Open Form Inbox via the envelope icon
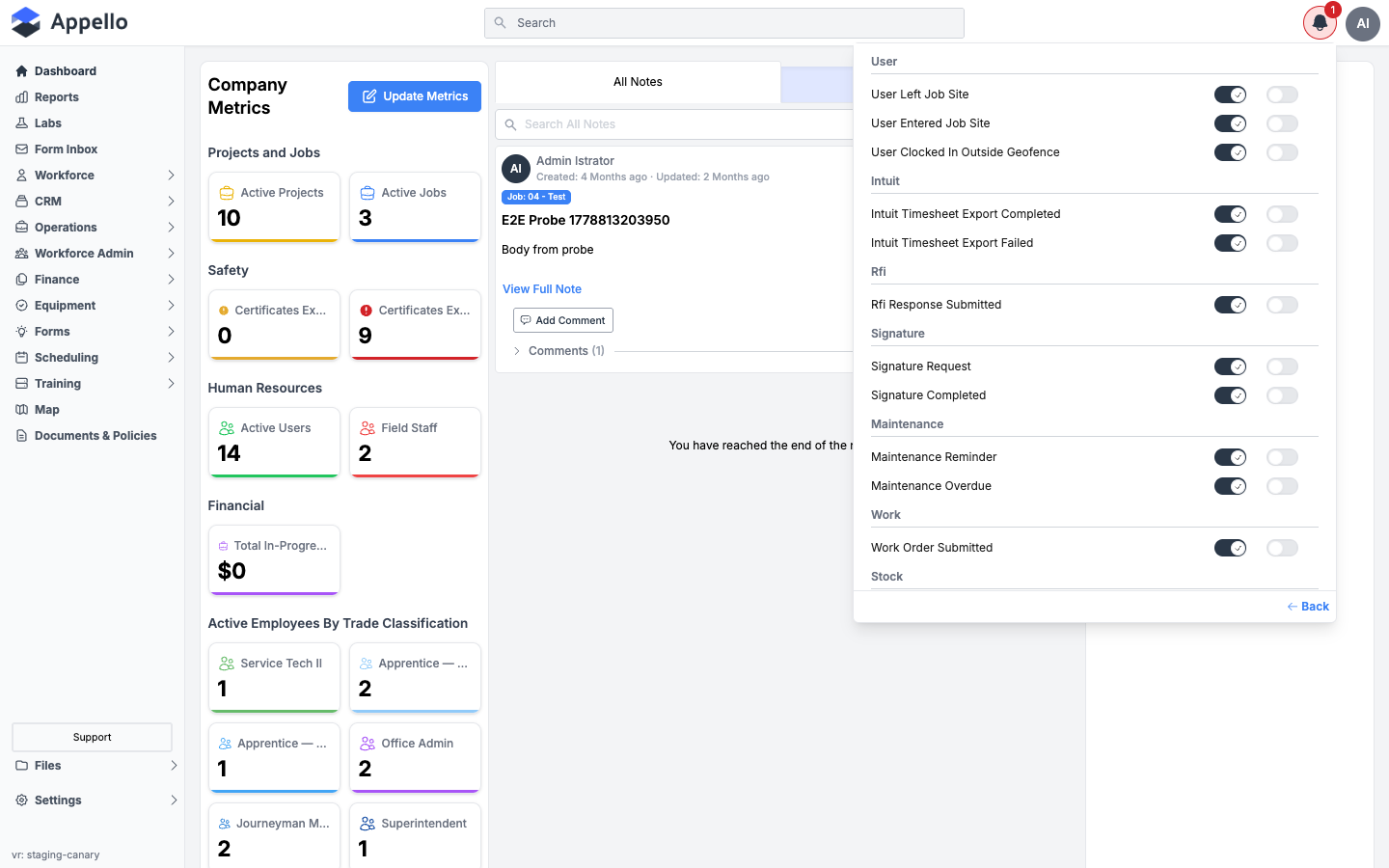Image resolution: width=1389 pixels, height=868 pixels. [21, 149]
